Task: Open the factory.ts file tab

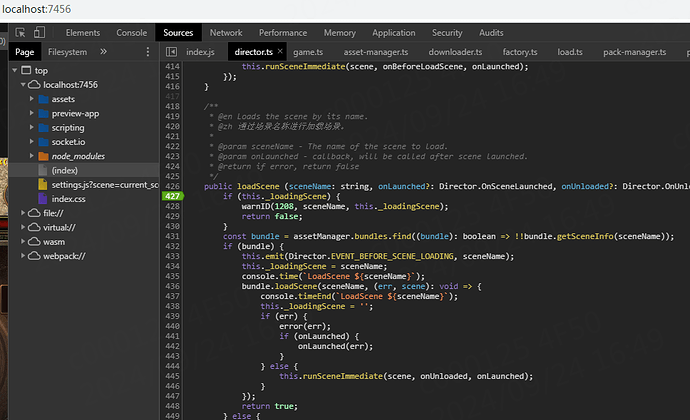Action: click(520, 52)
